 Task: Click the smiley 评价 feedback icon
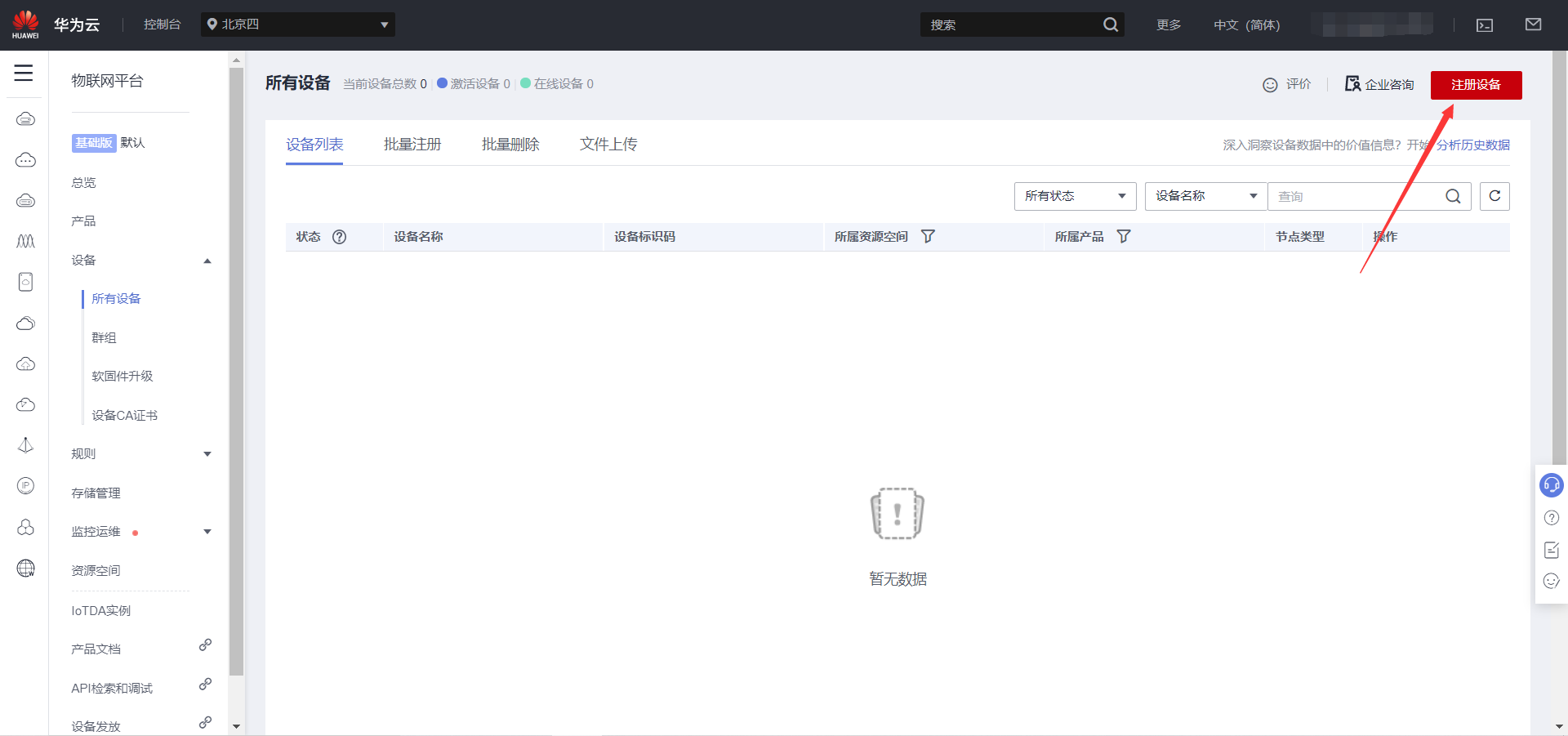[x=1270, y=85]
